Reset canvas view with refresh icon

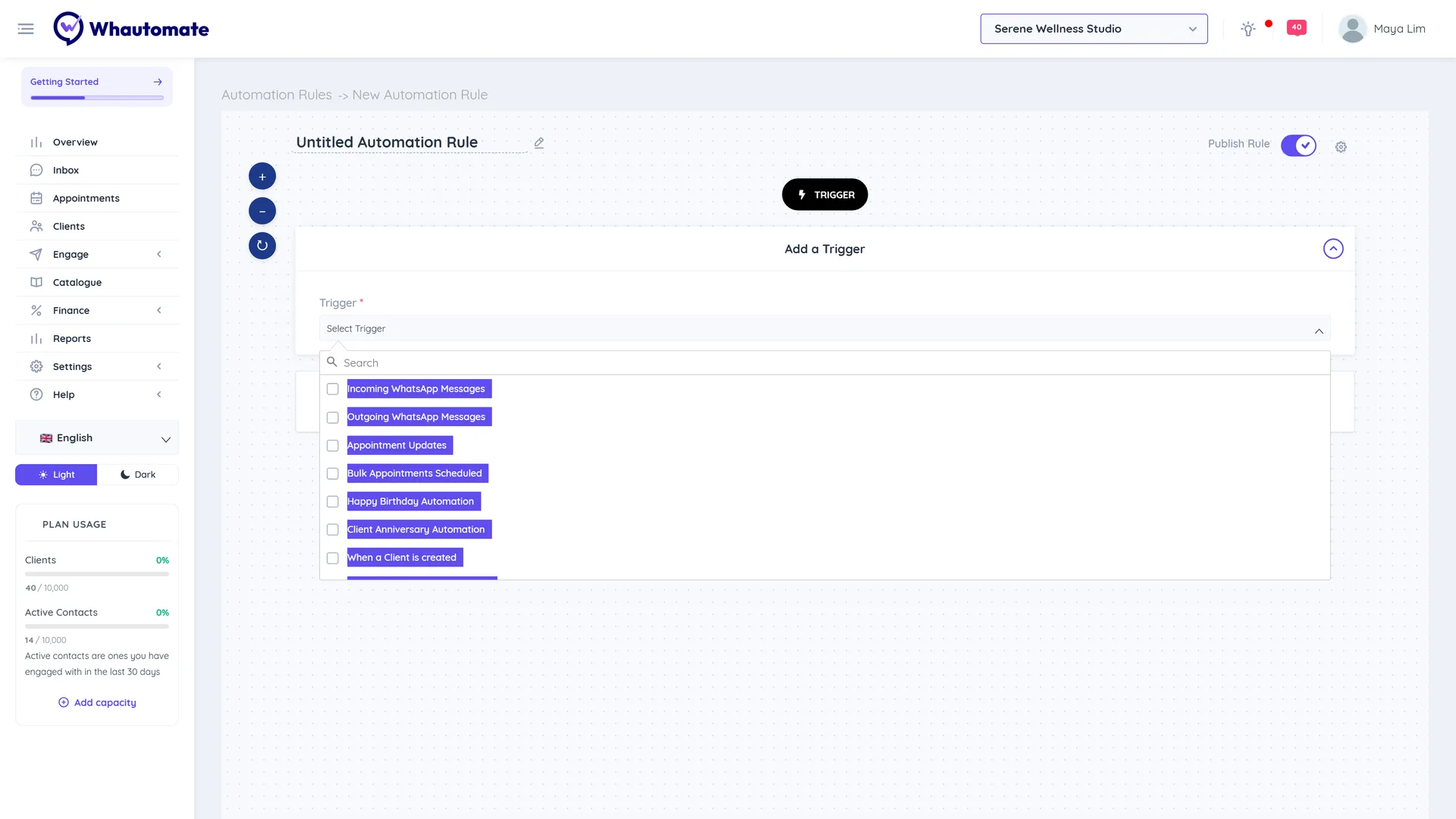click(262, 246)
